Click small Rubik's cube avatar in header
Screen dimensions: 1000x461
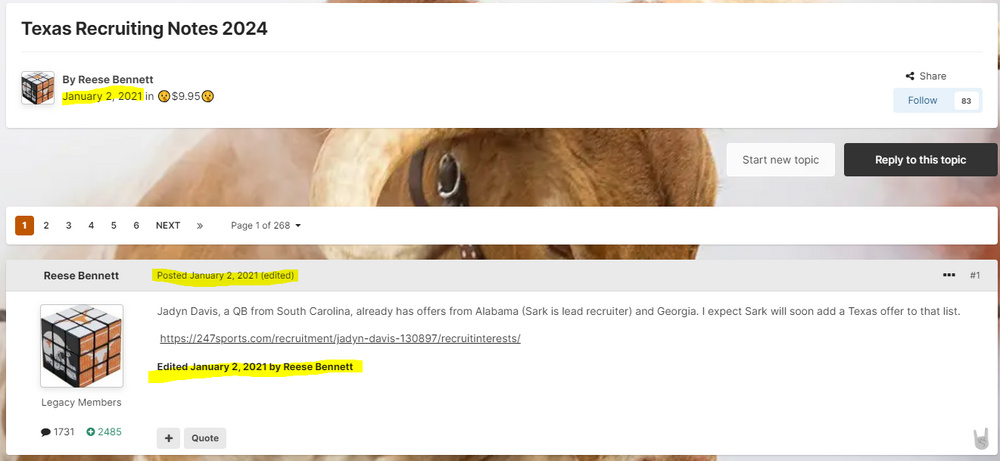coord(38,88)
